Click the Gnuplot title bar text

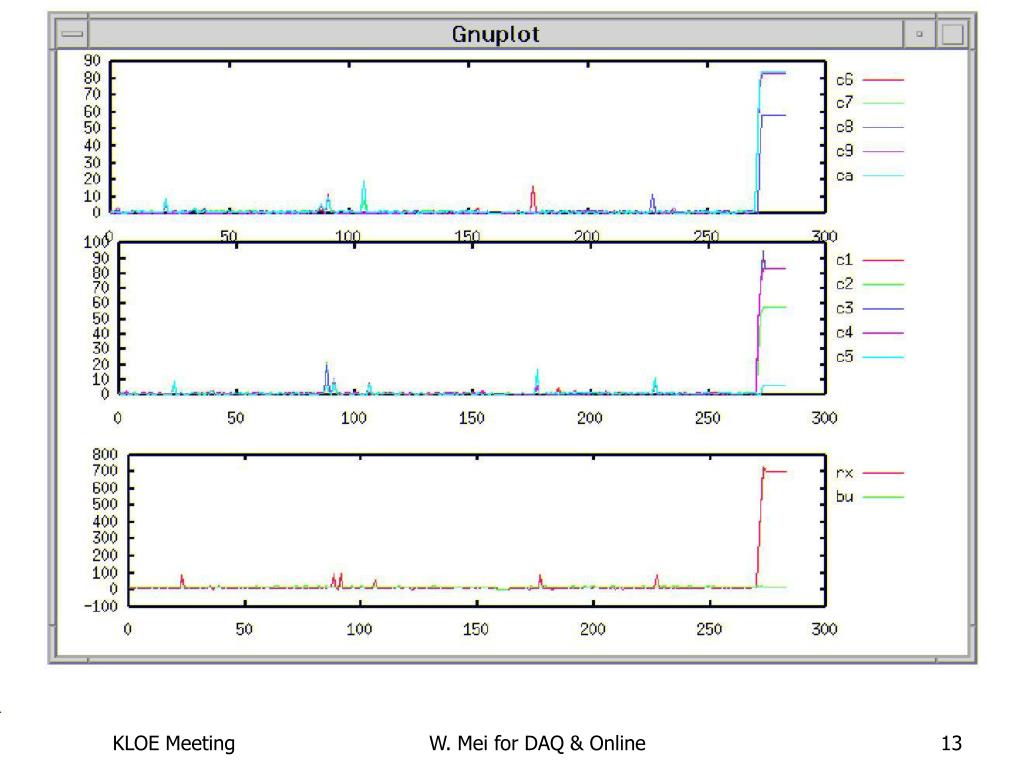[496, 34]
